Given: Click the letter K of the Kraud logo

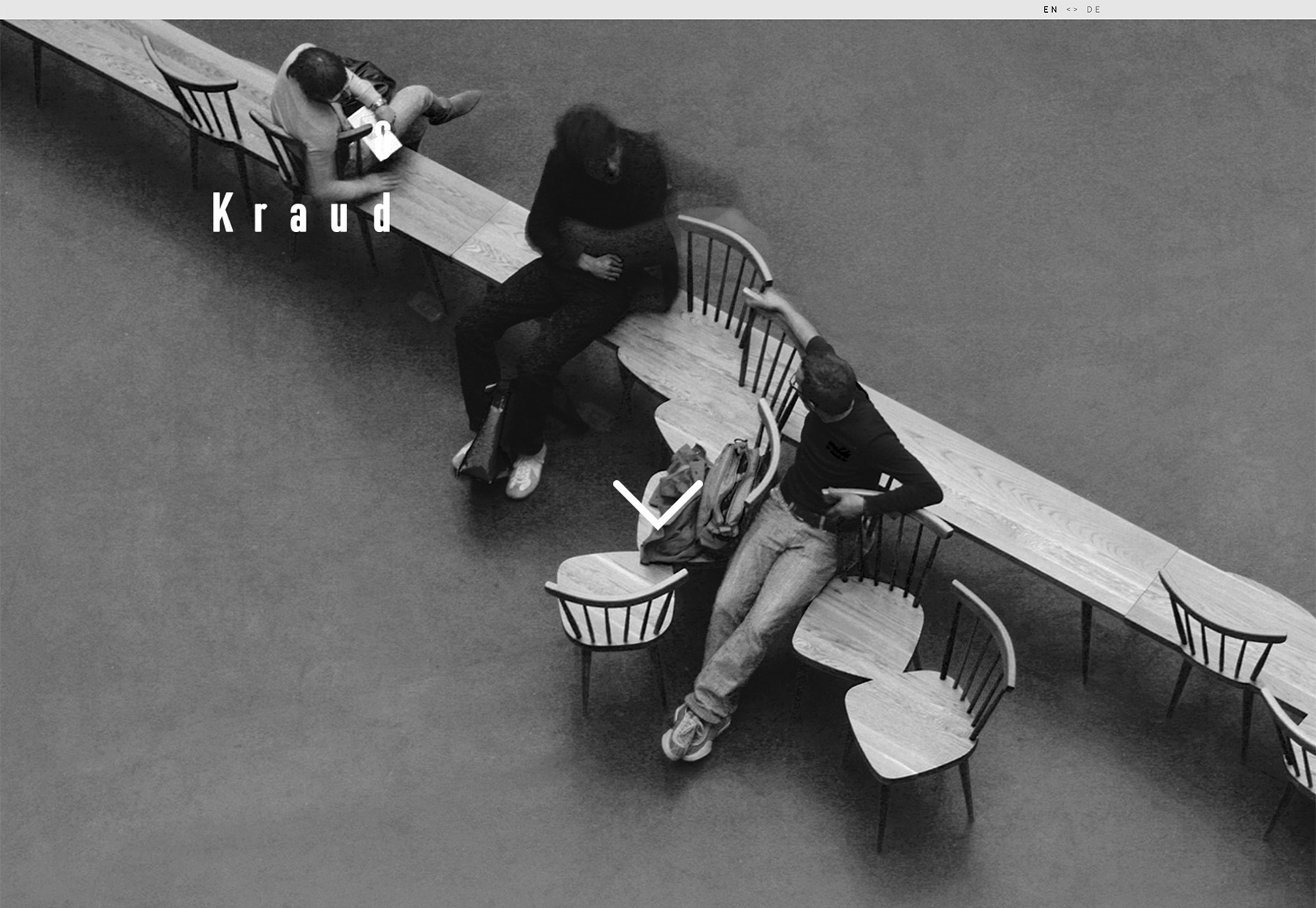Looking at the screenshot, I should pyautogui.click(x=223, y=213).
